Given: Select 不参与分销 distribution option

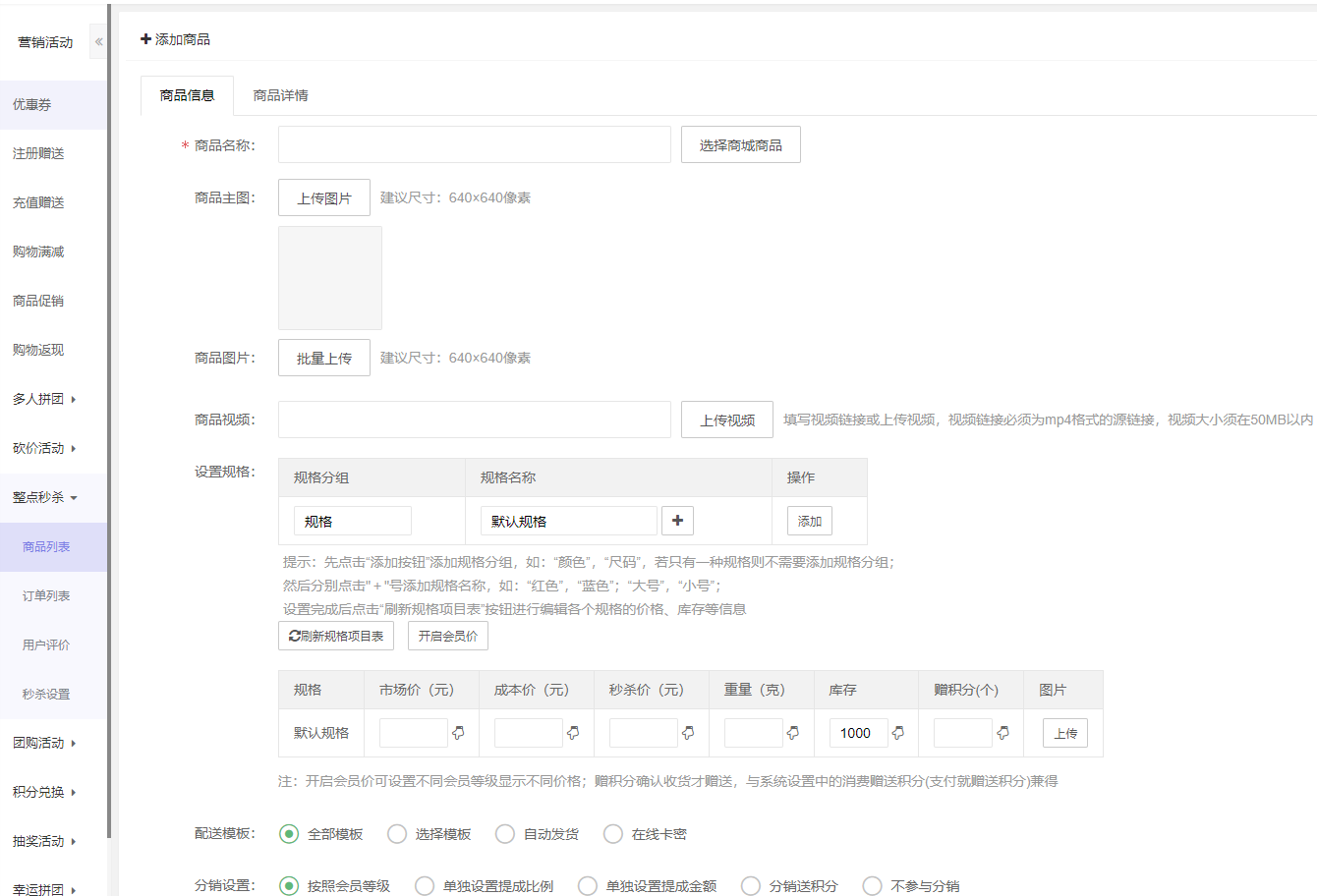Looking at the screenshot, I should pos(872,886).
